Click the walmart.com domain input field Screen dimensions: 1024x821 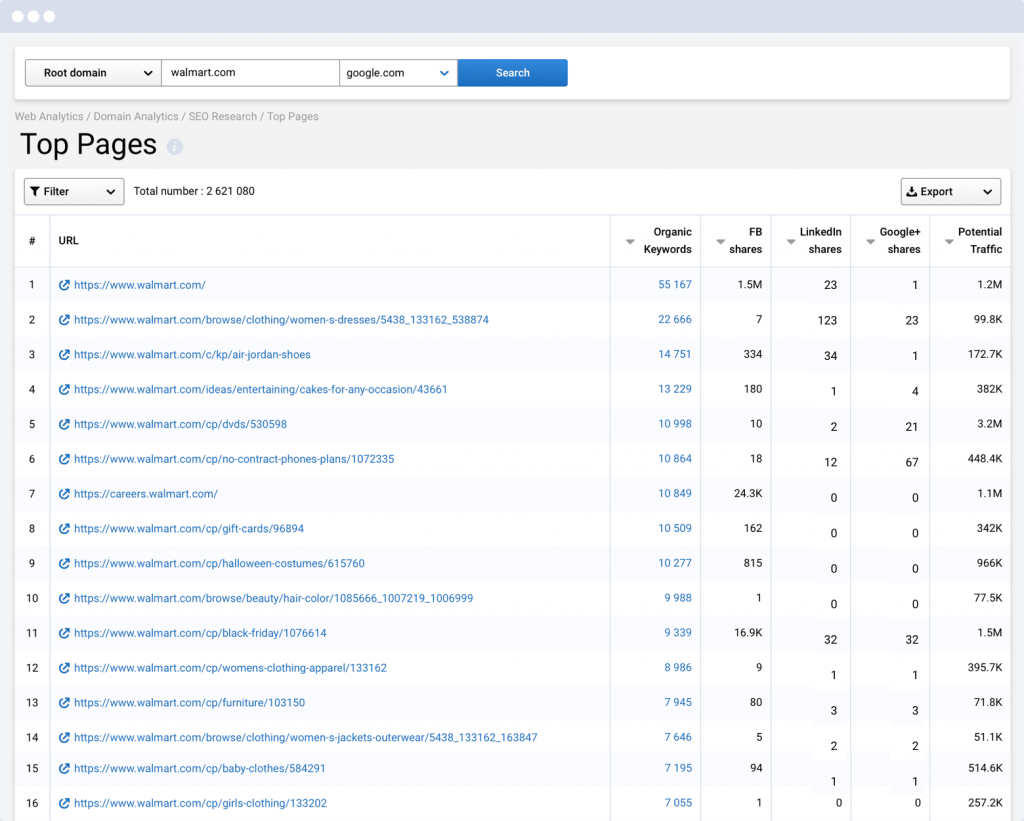click(x=250, y=73)
